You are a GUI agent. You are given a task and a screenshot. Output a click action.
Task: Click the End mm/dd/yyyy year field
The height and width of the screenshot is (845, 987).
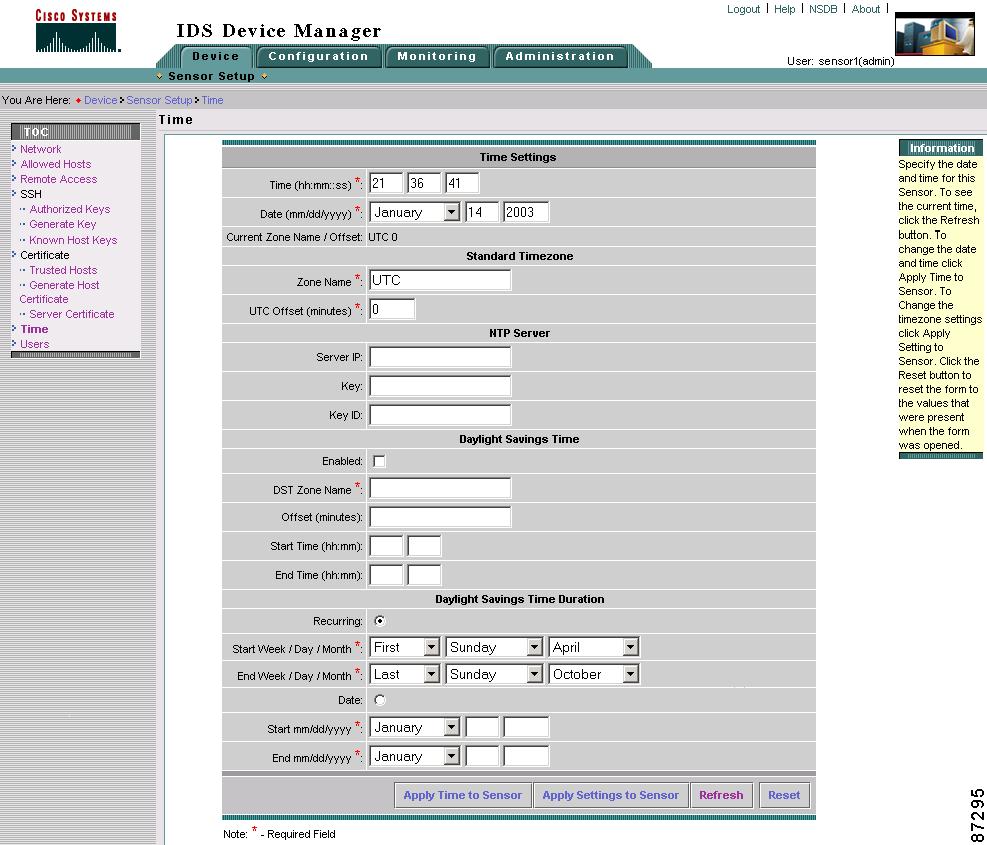coord(526,756)
